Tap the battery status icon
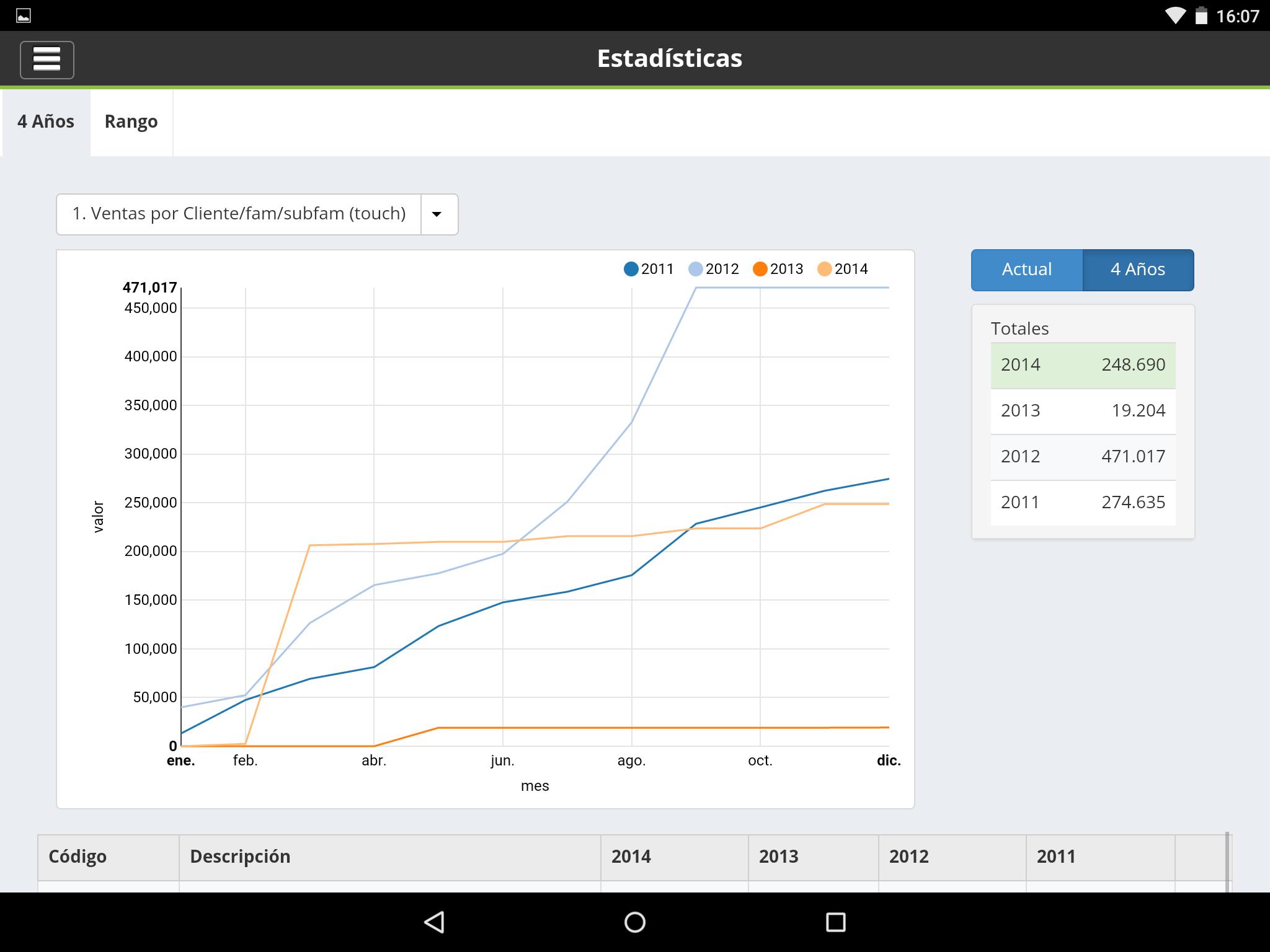This screenshot has height=952, width=1270. click(1201, 15)
